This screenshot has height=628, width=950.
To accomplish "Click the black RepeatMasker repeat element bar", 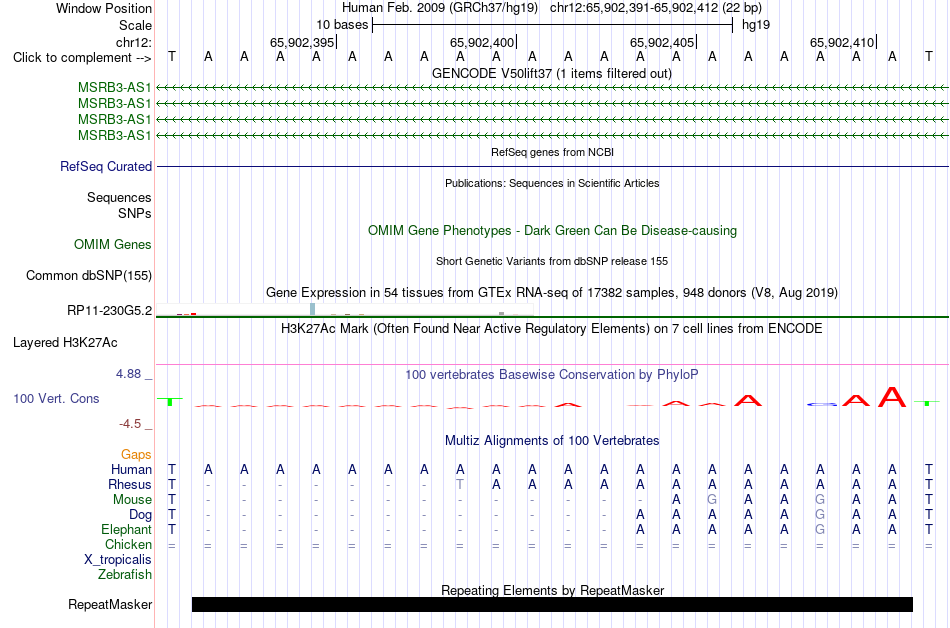I will (552, 604).
